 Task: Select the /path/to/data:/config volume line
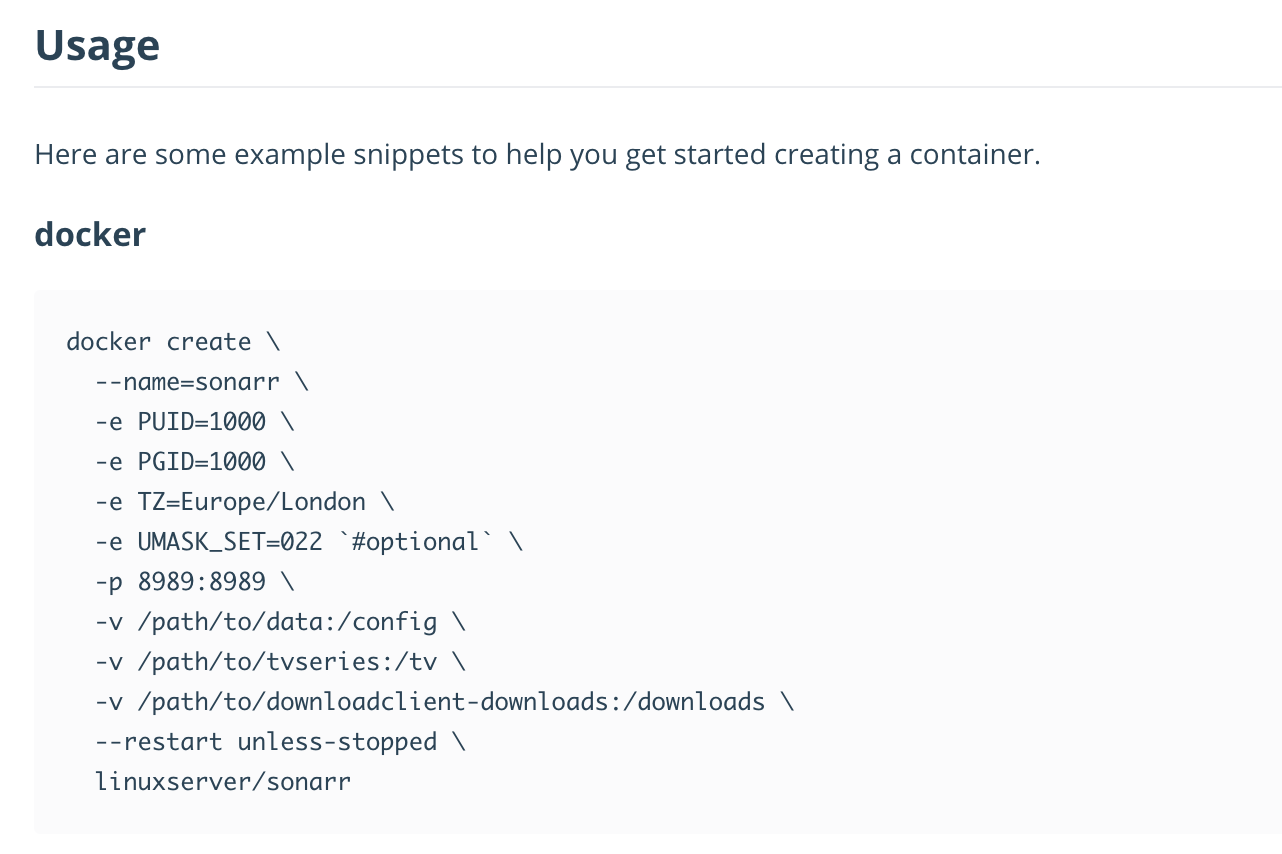265,621
